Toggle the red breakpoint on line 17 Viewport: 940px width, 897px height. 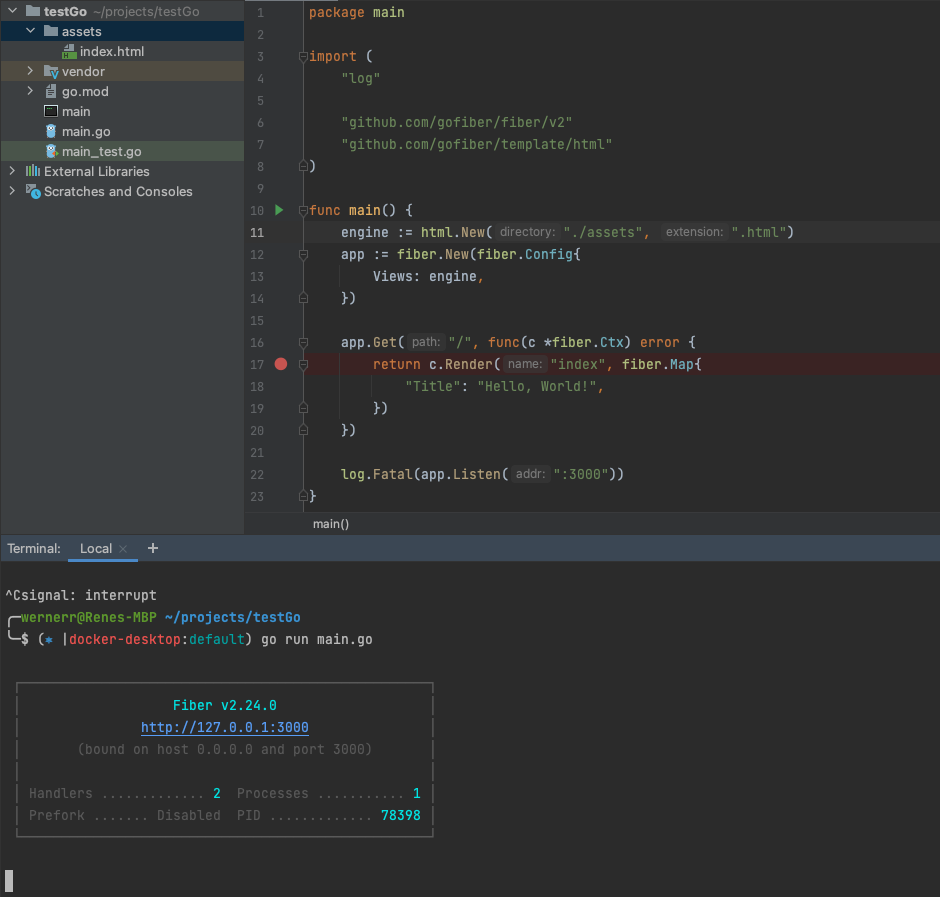[281, 364]
